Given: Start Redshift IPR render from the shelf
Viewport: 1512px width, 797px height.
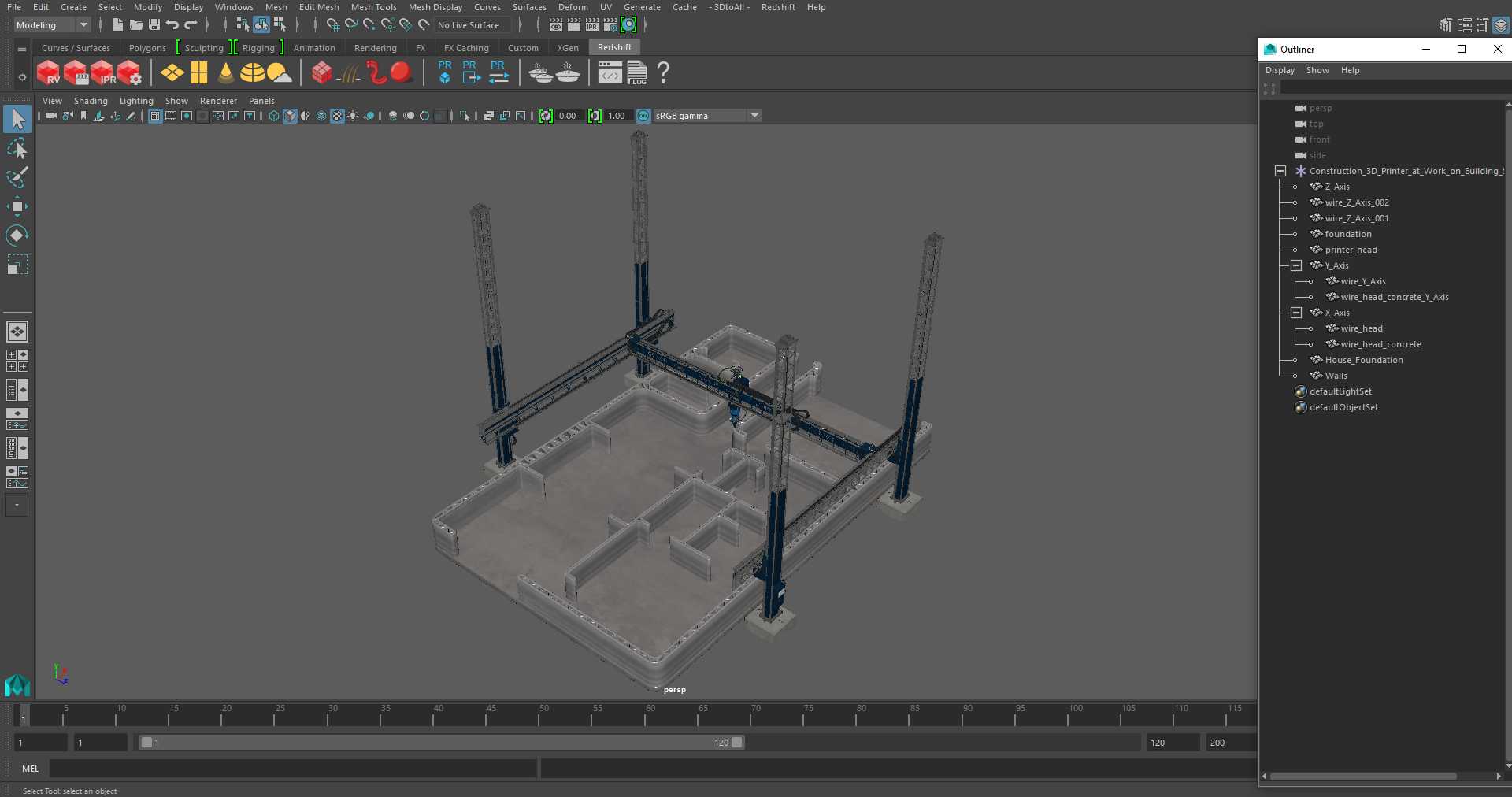Looking at the screenshot, I should tap(102, 73).
